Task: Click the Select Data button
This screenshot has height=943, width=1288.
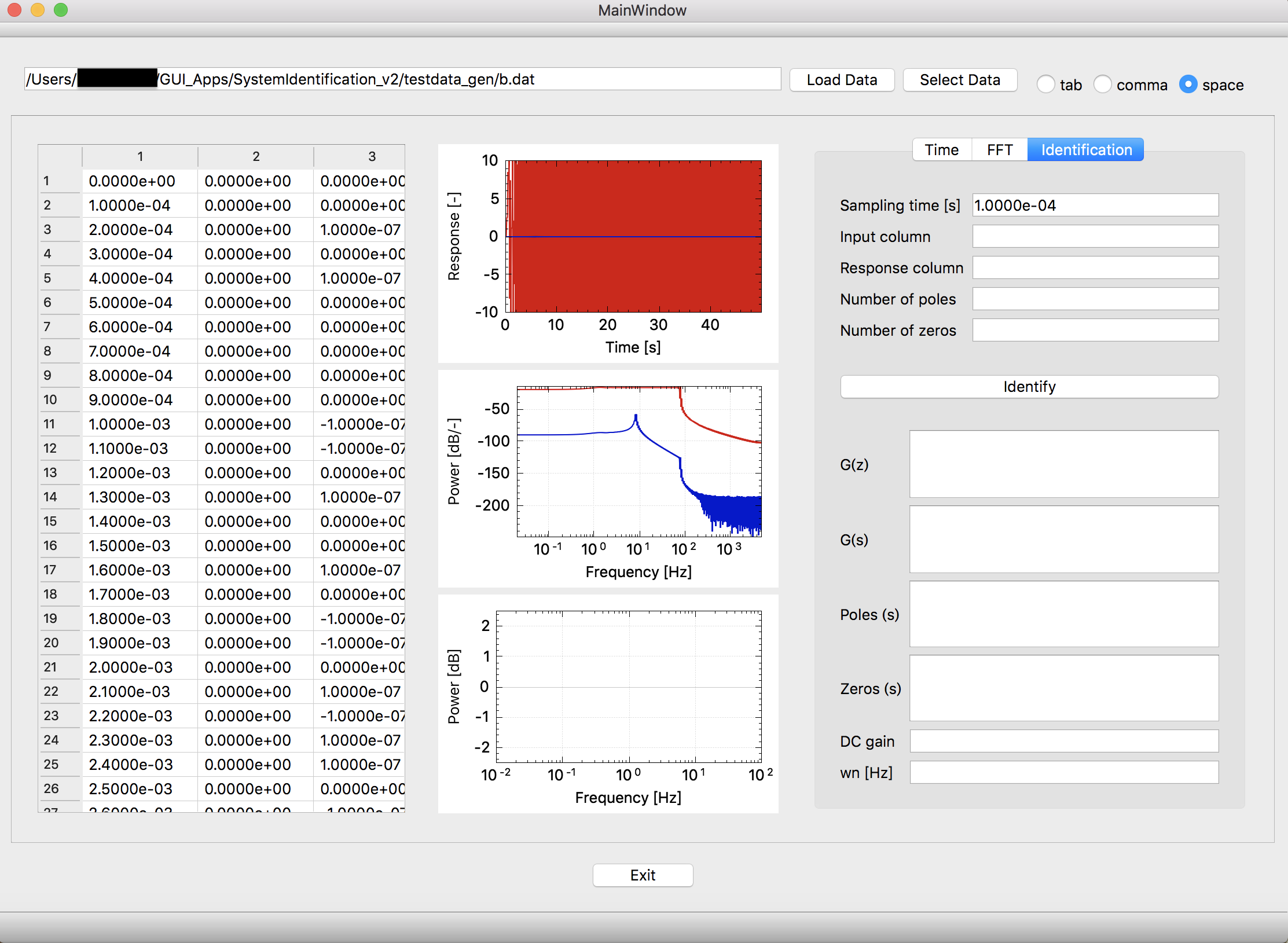Action: [x=960, y=80]
